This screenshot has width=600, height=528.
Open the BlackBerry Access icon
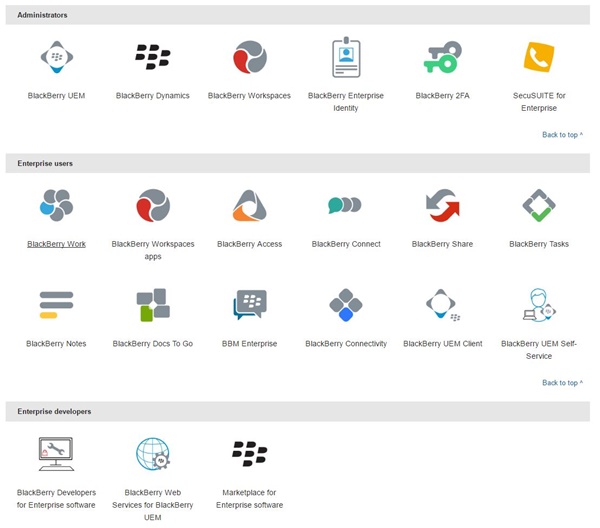tap(249, 205)
